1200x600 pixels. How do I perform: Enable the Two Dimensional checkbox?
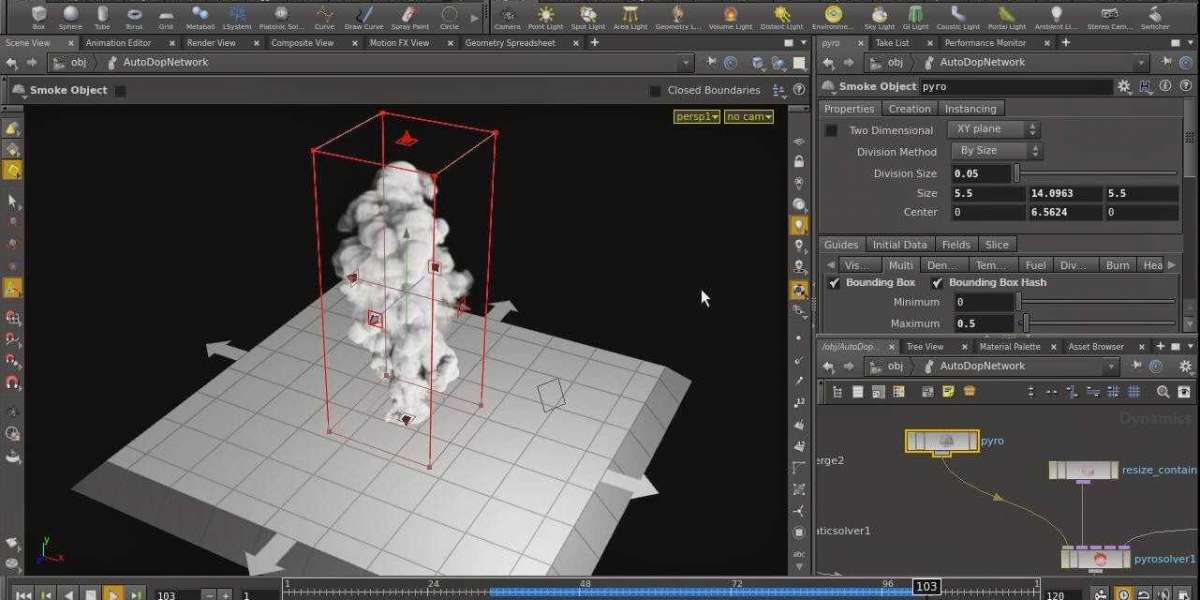click(831, 131)
